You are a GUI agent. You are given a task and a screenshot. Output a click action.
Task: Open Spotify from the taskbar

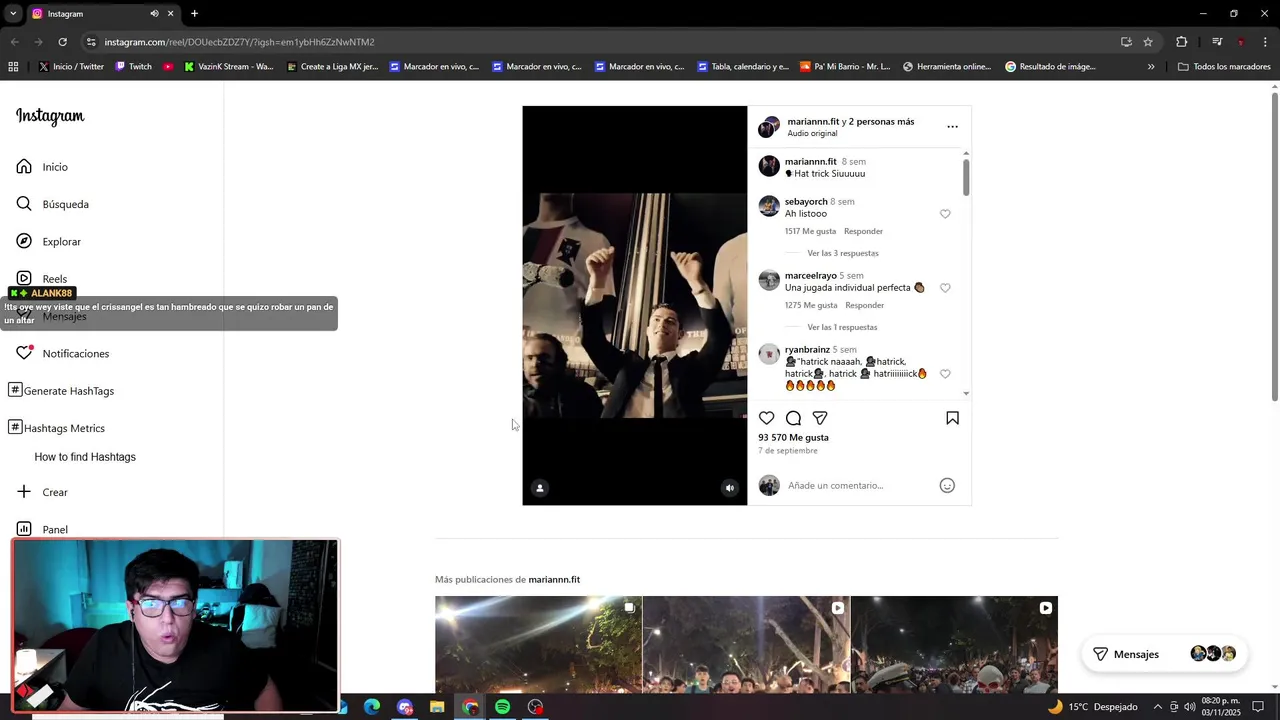502,707
